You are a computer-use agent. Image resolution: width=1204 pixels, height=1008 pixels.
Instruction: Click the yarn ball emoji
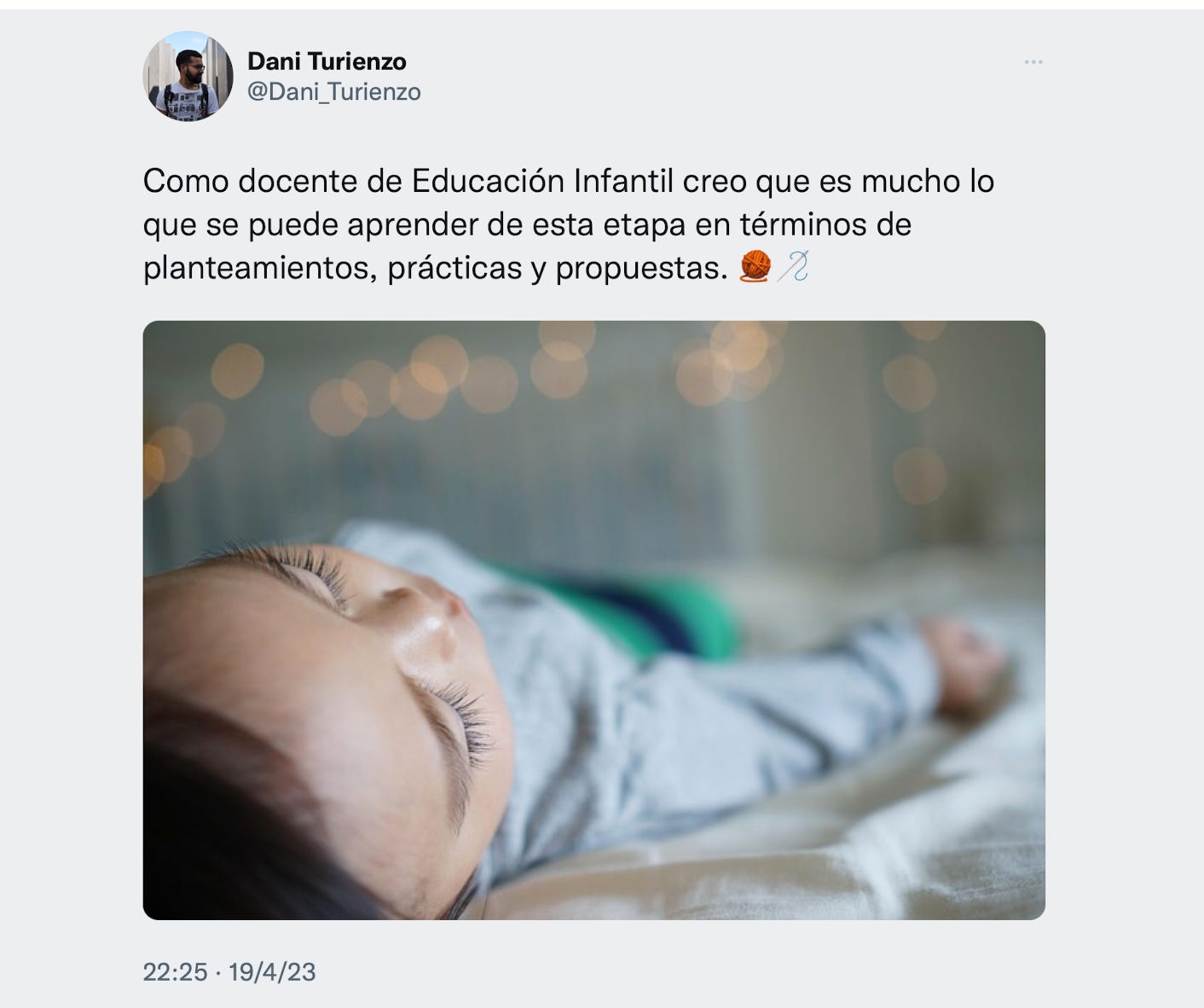click(x=755, y=267)
